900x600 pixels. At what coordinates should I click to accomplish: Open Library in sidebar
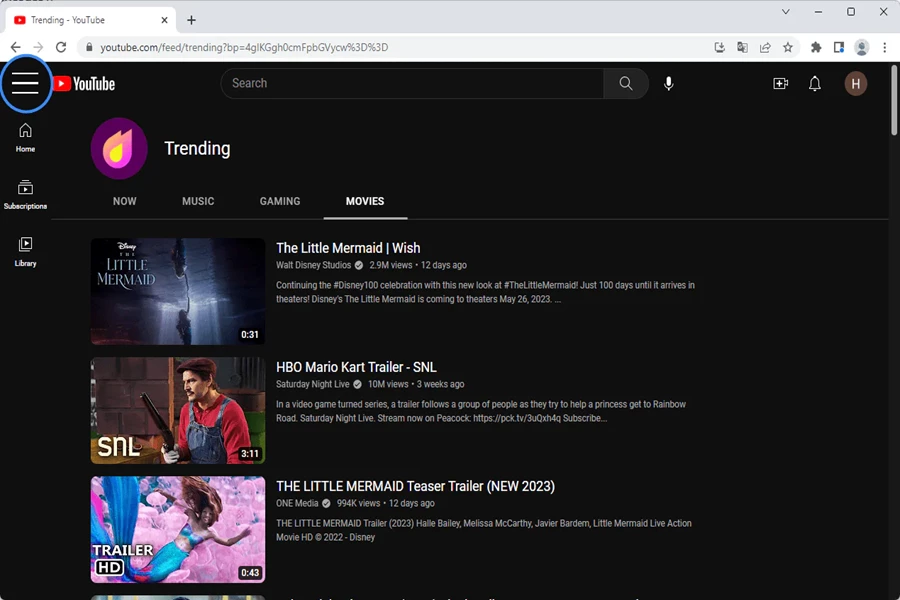(25, 252)
